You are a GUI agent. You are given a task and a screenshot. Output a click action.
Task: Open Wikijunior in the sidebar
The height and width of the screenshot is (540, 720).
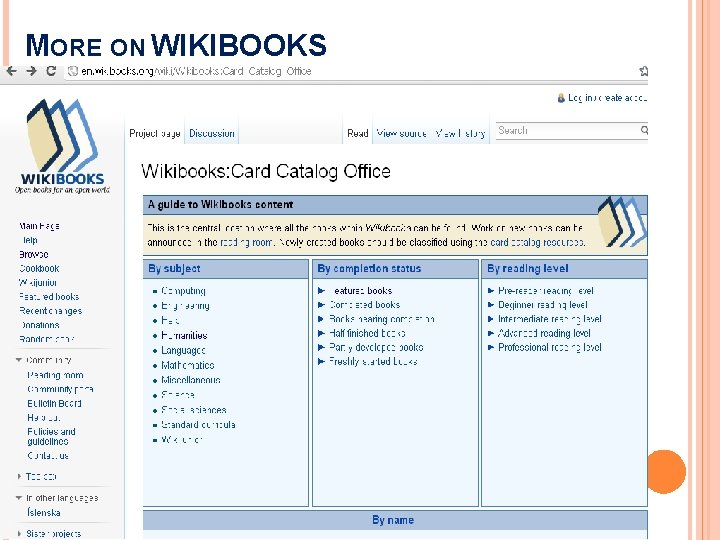38,282
